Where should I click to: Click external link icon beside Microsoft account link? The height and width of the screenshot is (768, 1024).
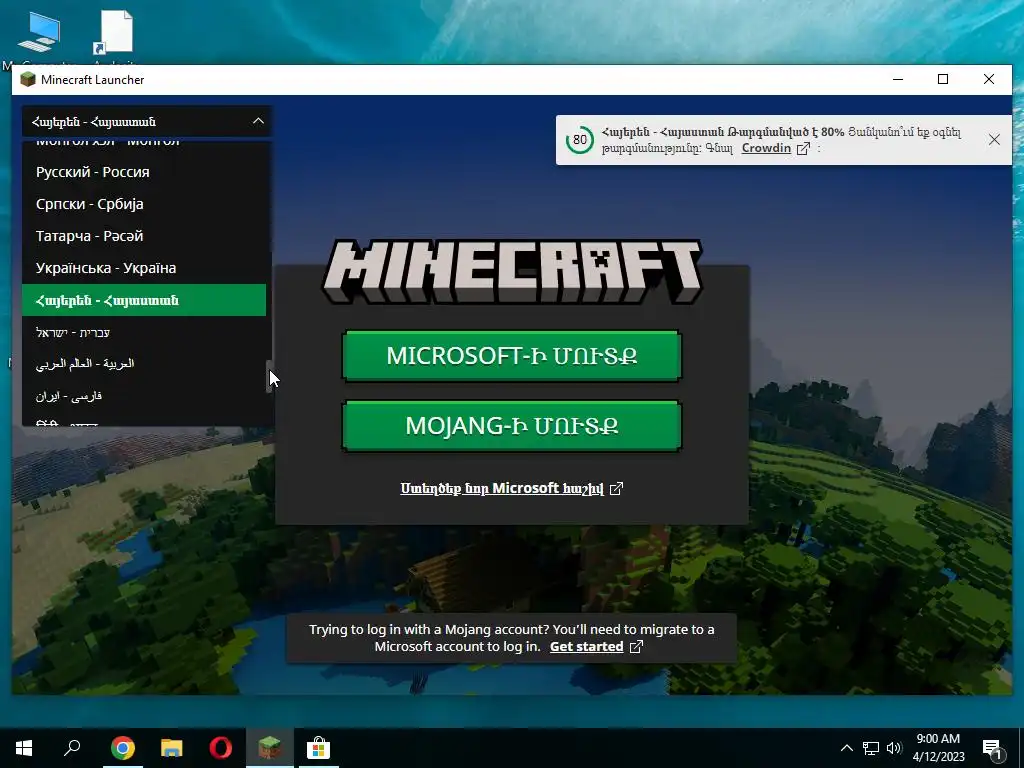[616, 488]
